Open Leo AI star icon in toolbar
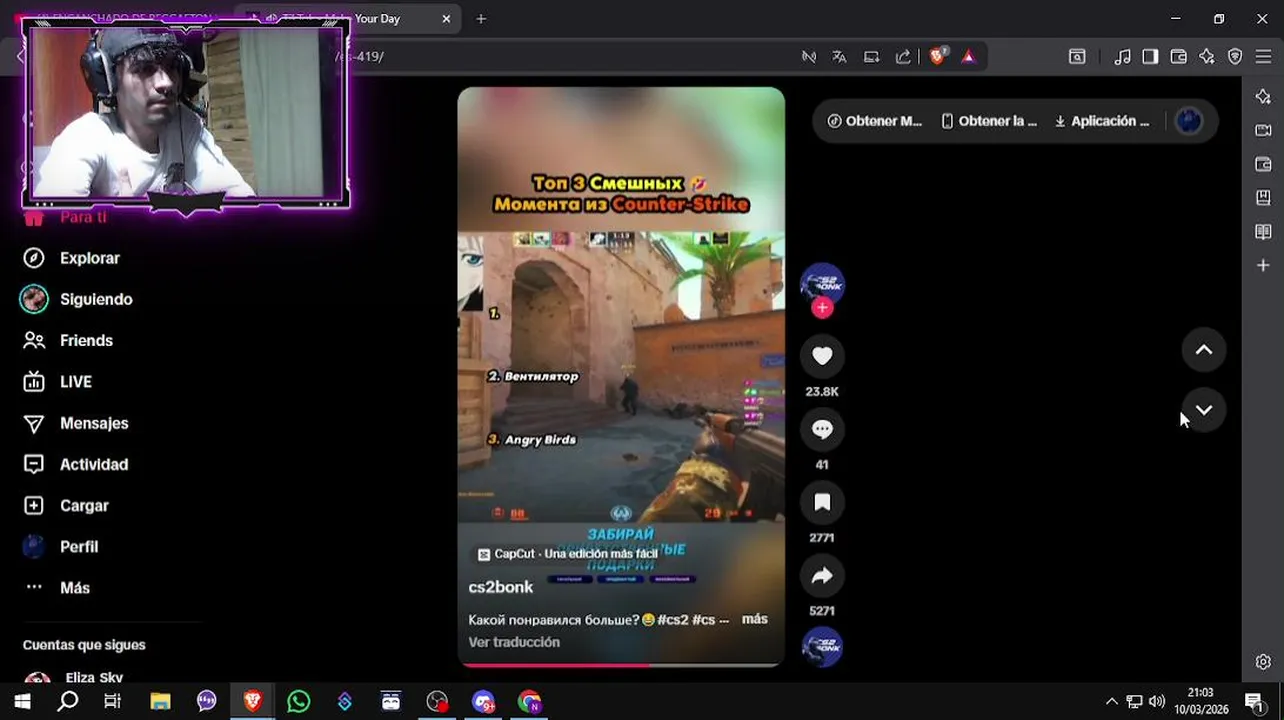The image size is (1284, 720). pos(1207,57)
